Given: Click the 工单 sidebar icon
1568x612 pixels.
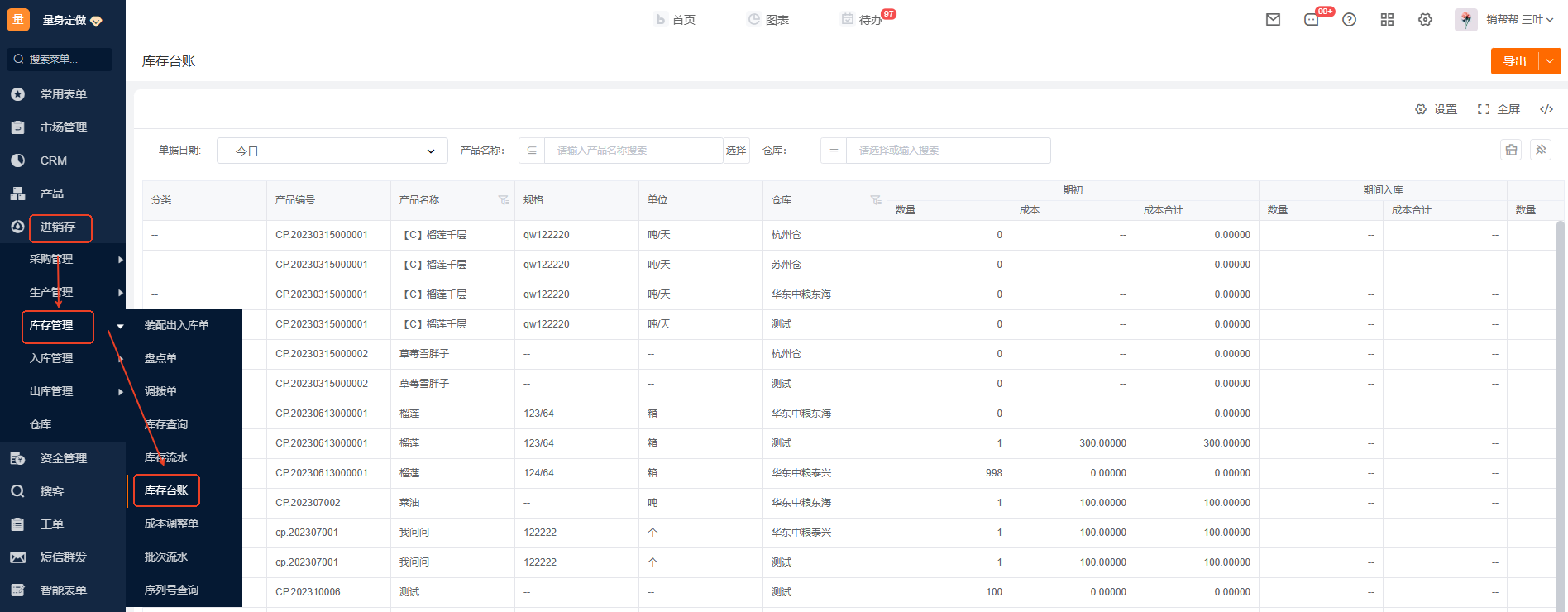Looking at the screenshot, I should (x=17, y=524).
